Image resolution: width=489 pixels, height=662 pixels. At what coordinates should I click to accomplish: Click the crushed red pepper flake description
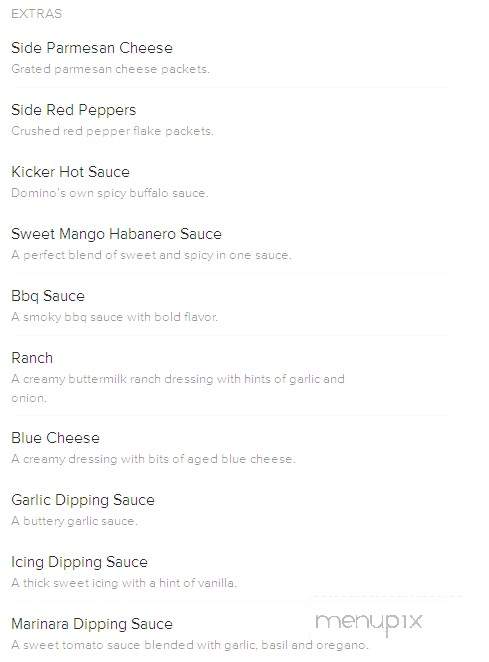coord(112,131)
